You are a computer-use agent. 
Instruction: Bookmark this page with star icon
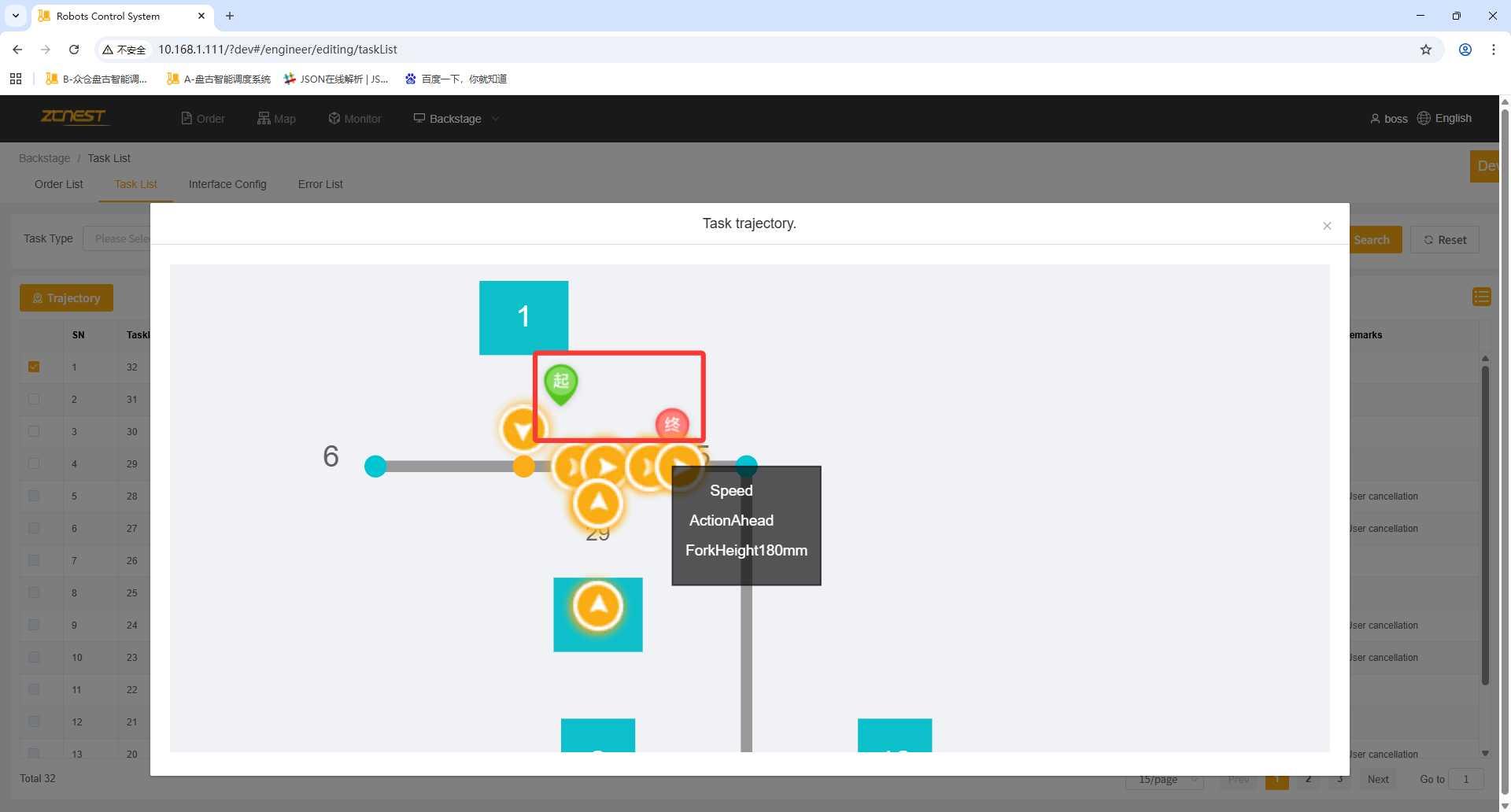click(1426, 50)
